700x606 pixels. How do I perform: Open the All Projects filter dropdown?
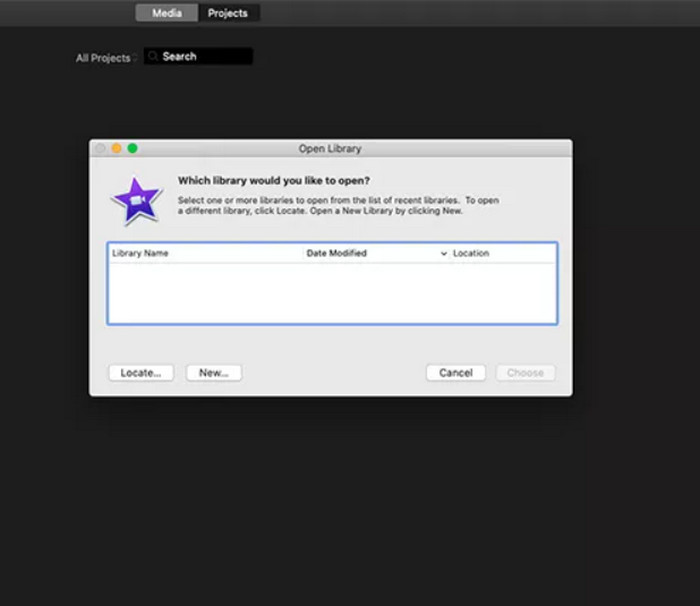(106, 58)
